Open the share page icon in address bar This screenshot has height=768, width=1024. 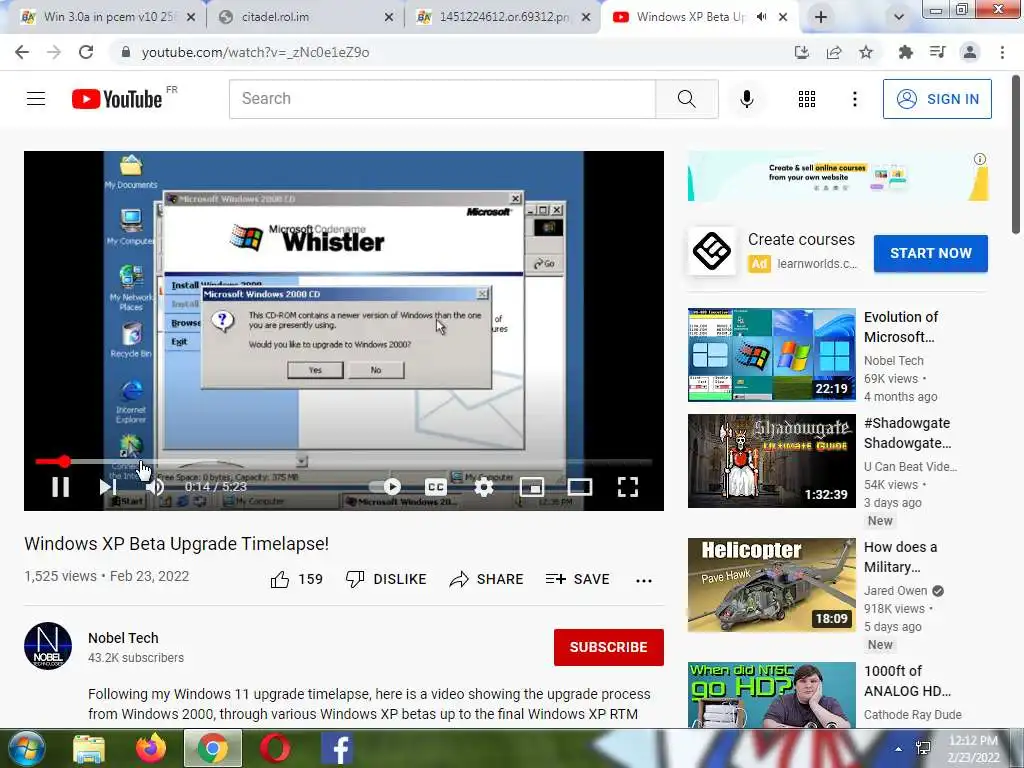tap(834, 52)
